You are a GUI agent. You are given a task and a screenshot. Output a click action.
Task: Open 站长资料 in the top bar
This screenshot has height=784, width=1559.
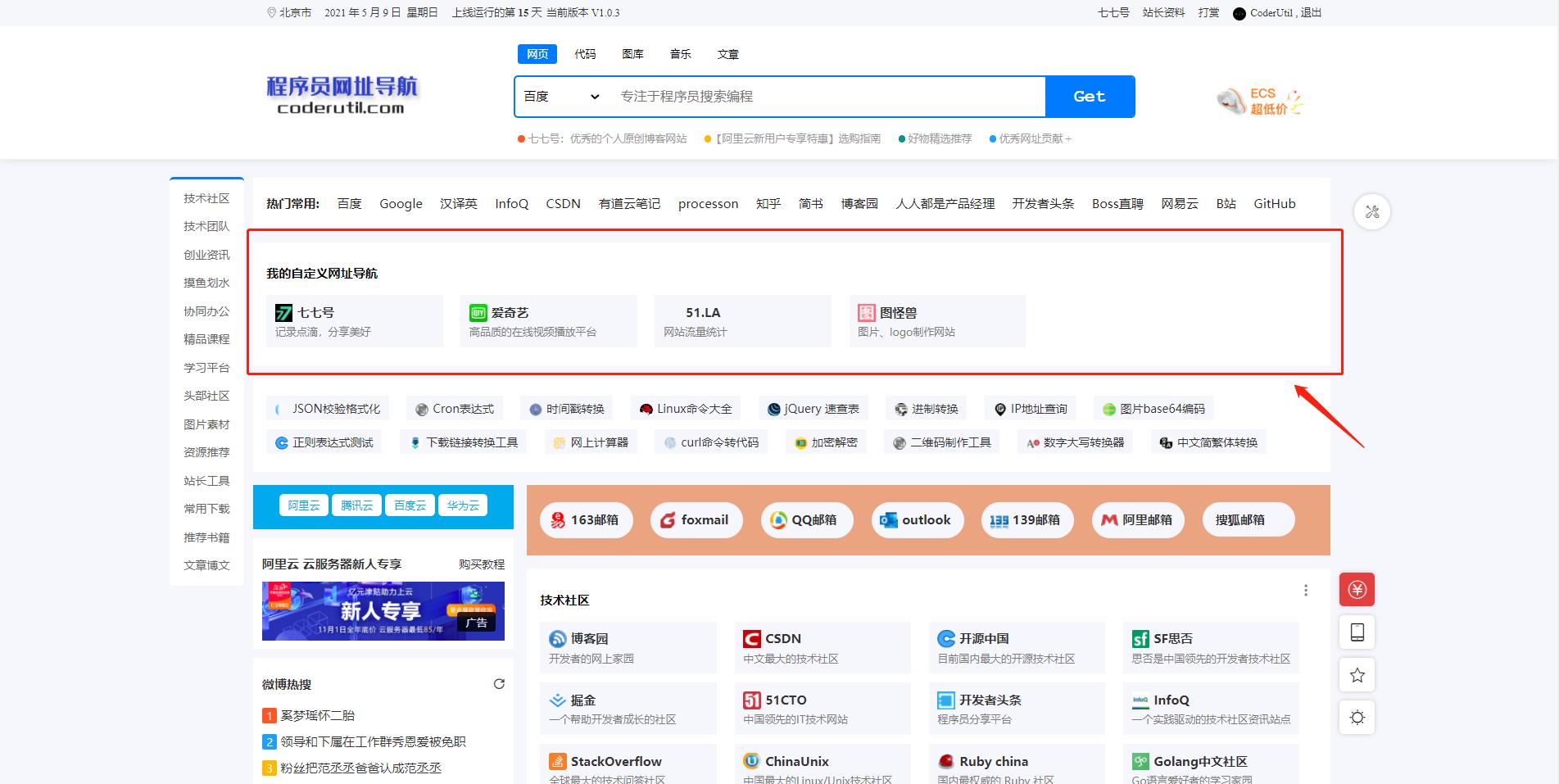(x=1163, y=13)
